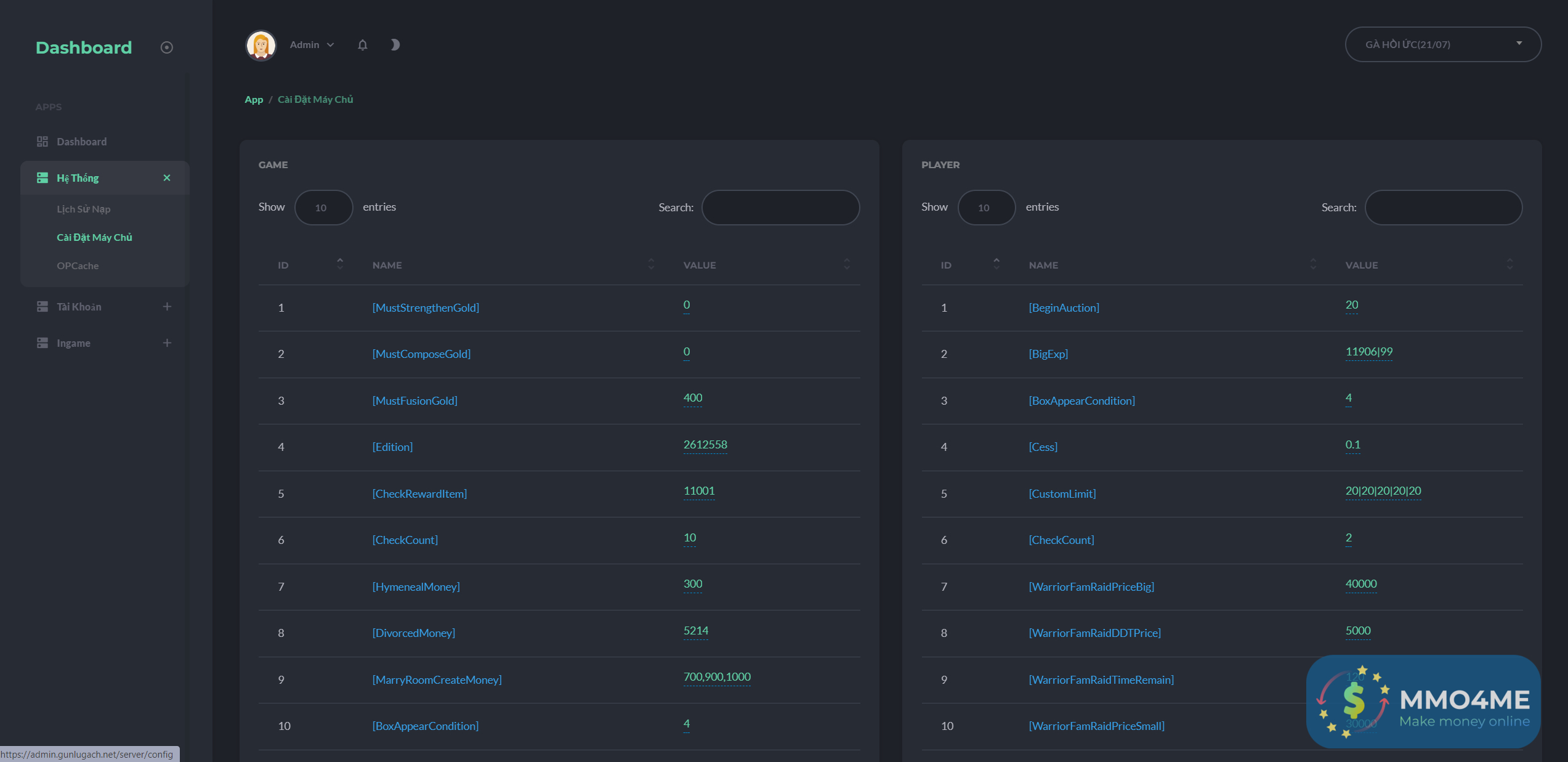Click App breadcrumb link
Image resolution: width=1568 pixels, height=762 pixels.
(x=254, y=99)
